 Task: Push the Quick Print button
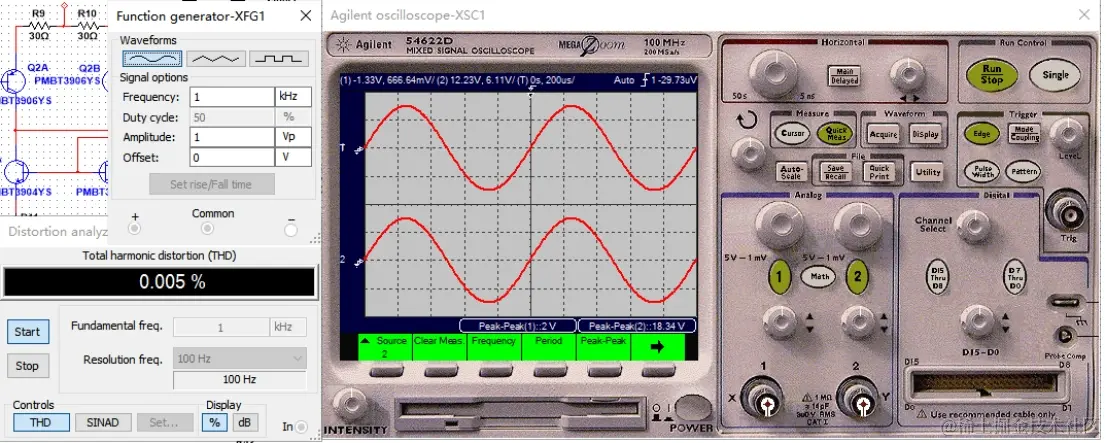click(879, 172)
